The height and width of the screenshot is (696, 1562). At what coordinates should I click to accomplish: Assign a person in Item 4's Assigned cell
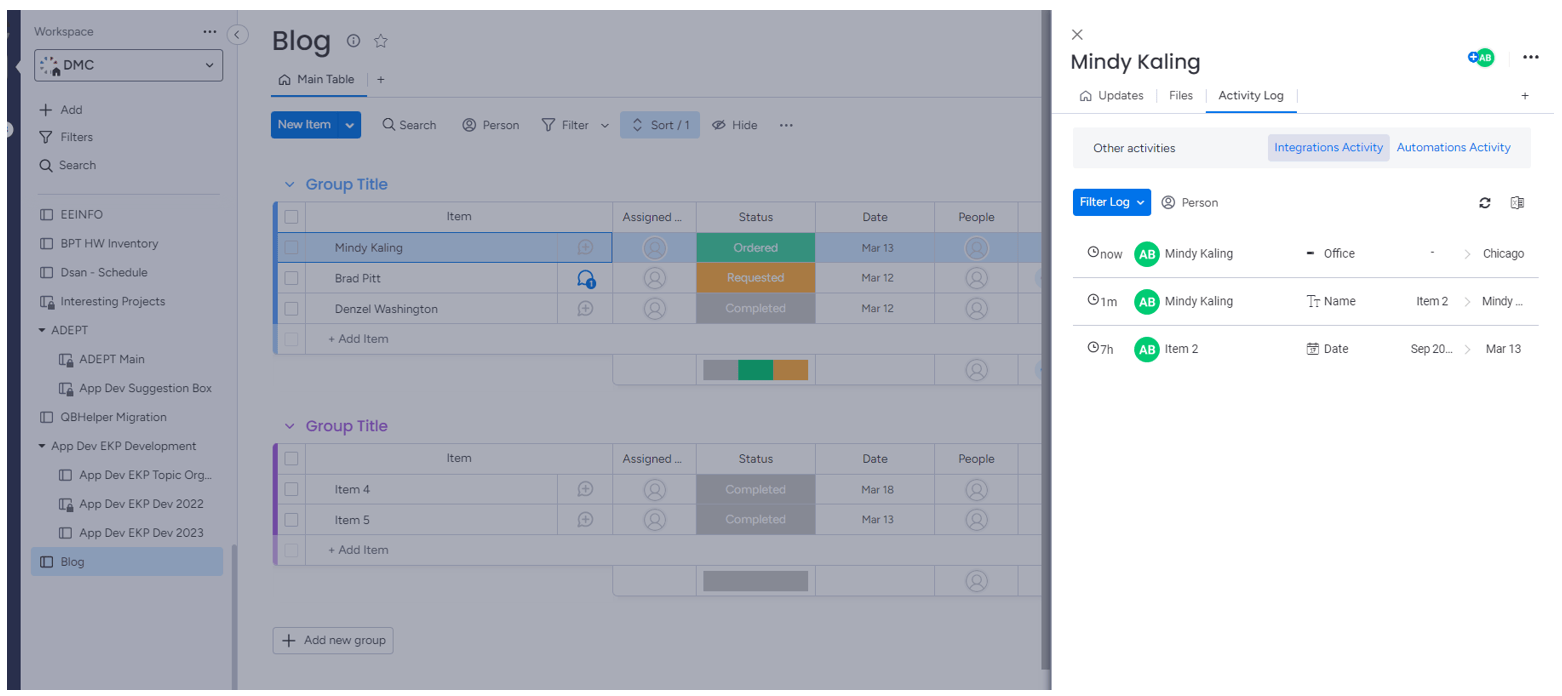pos(654,489)
